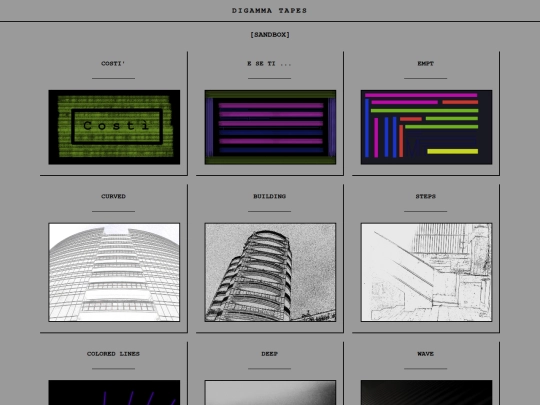Screen dimensions: 540x405
Task: Select the [SANDBOX] section label
Action: click(270, 35)
